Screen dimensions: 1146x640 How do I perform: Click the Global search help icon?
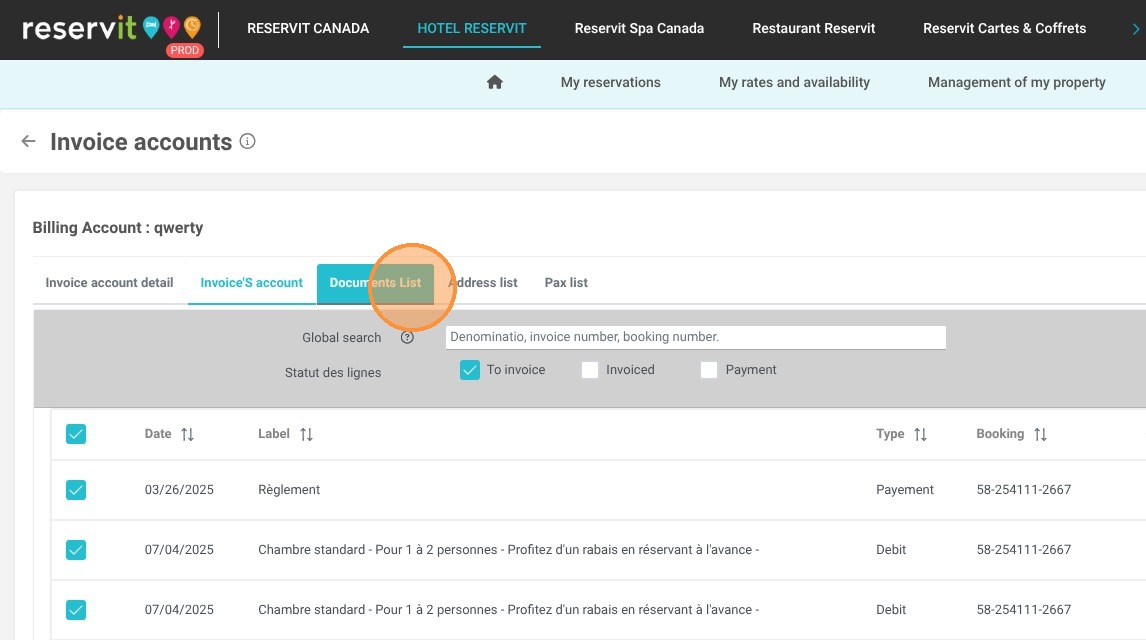click(407, 338)
